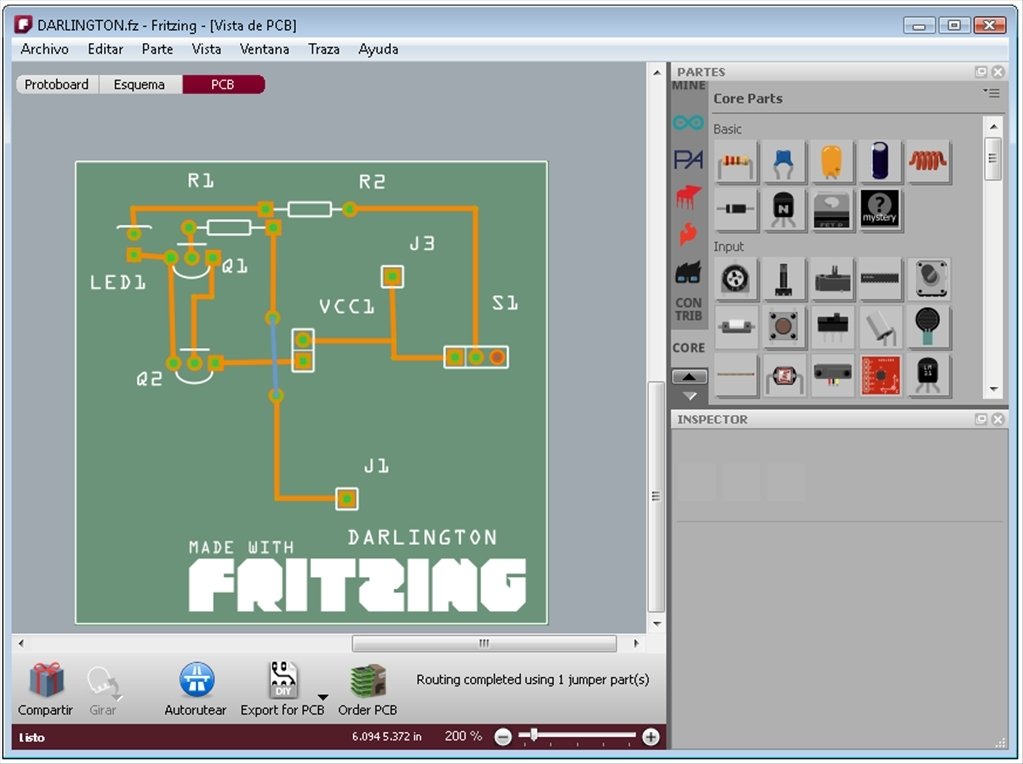This screenshot has height=764, width=1023.
Task: Open the Parte menu
Action: point(157,49)
